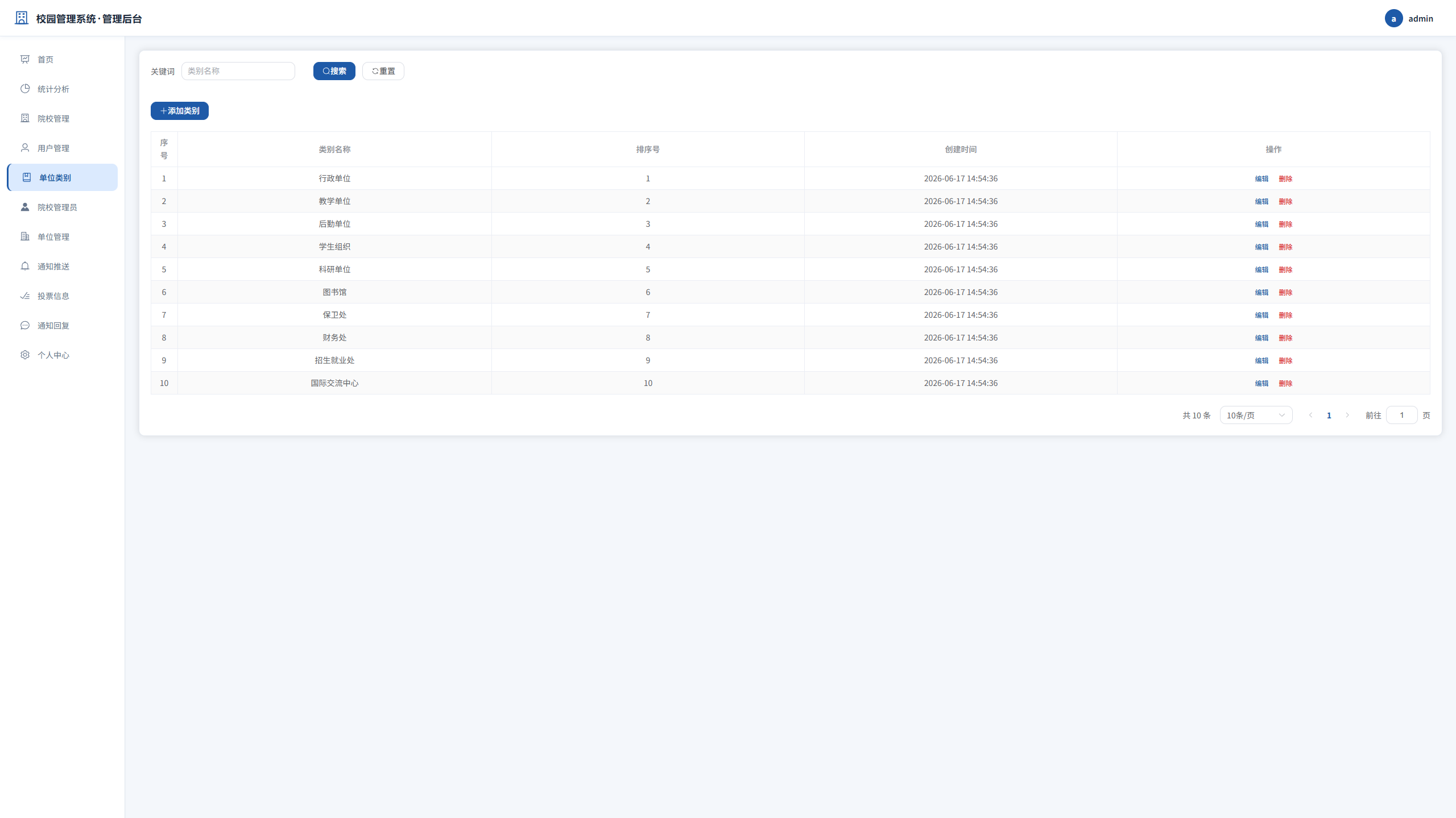This screenshot has height=818, width=1456.
Task: Edit the 图书馆 row
Action: coord(1261,292)
